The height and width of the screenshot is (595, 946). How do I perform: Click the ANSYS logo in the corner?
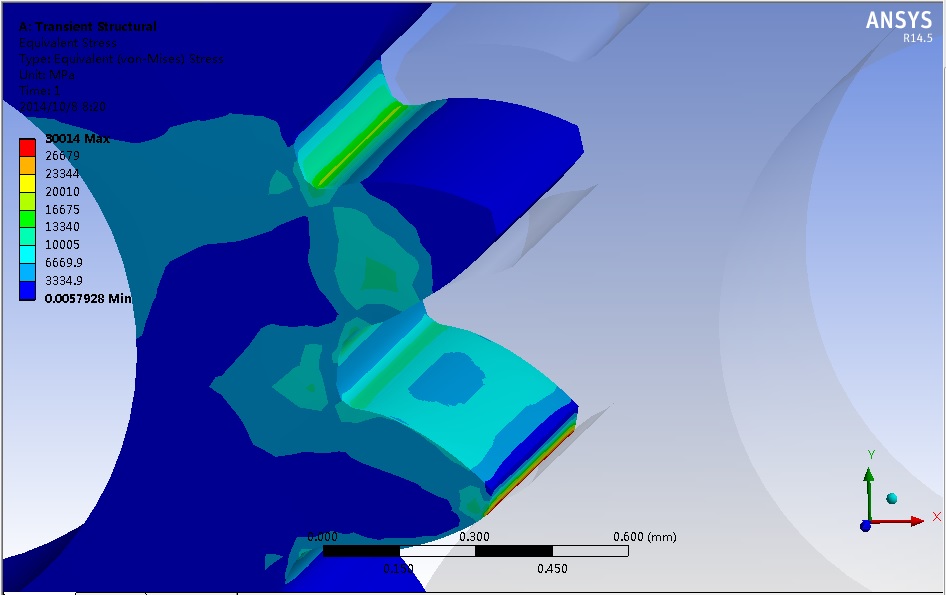tap(898, 21)
